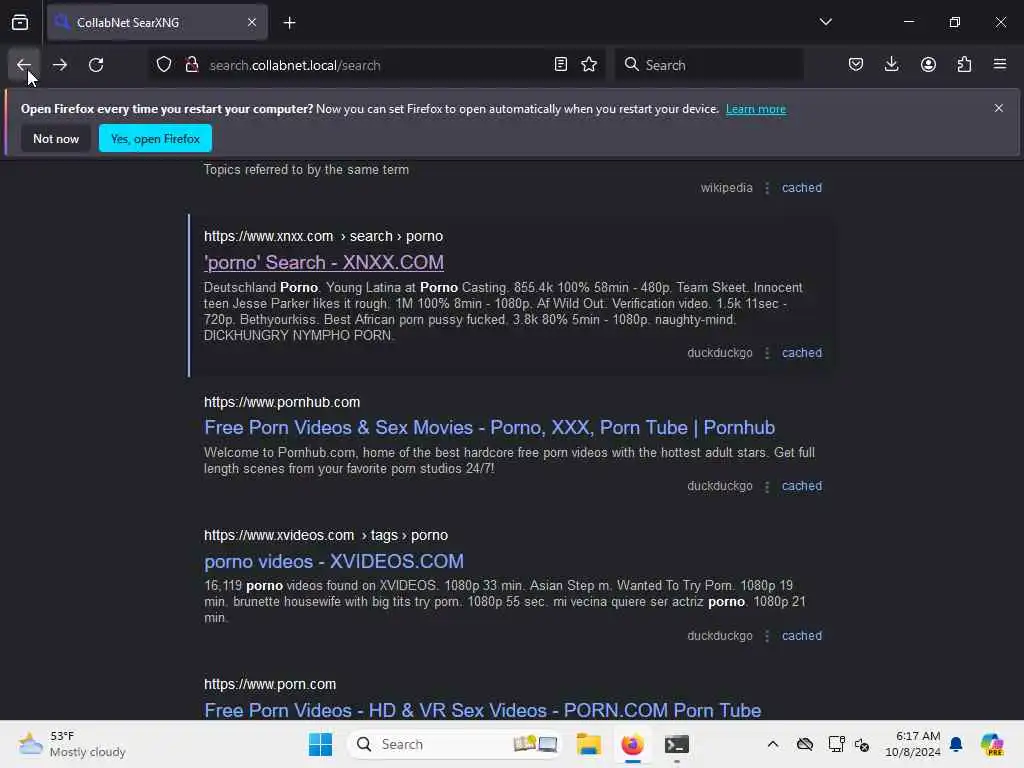This screenshot has height=768, width=1024.
Task: Open three-dot options for the xvideos.com result
Action: (x=767, y=635)
